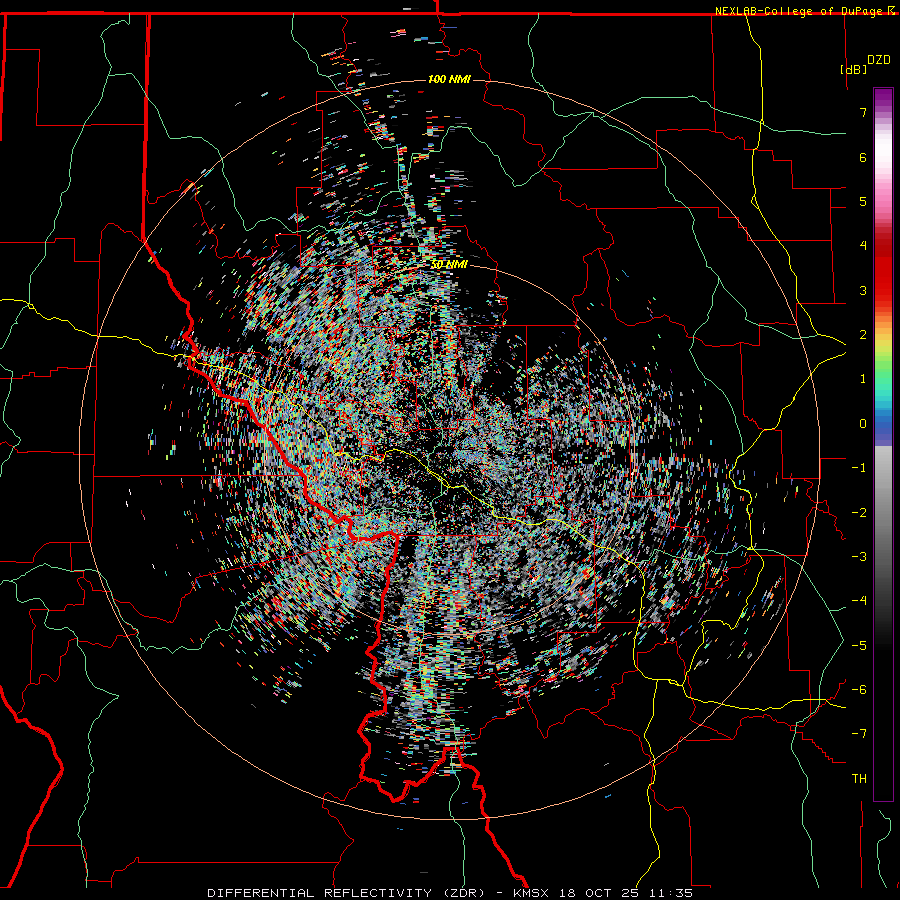900x900 pixels.
Task: Click the ZDR color scale bar
Action: pyautogui.click(x=883, y=444)
